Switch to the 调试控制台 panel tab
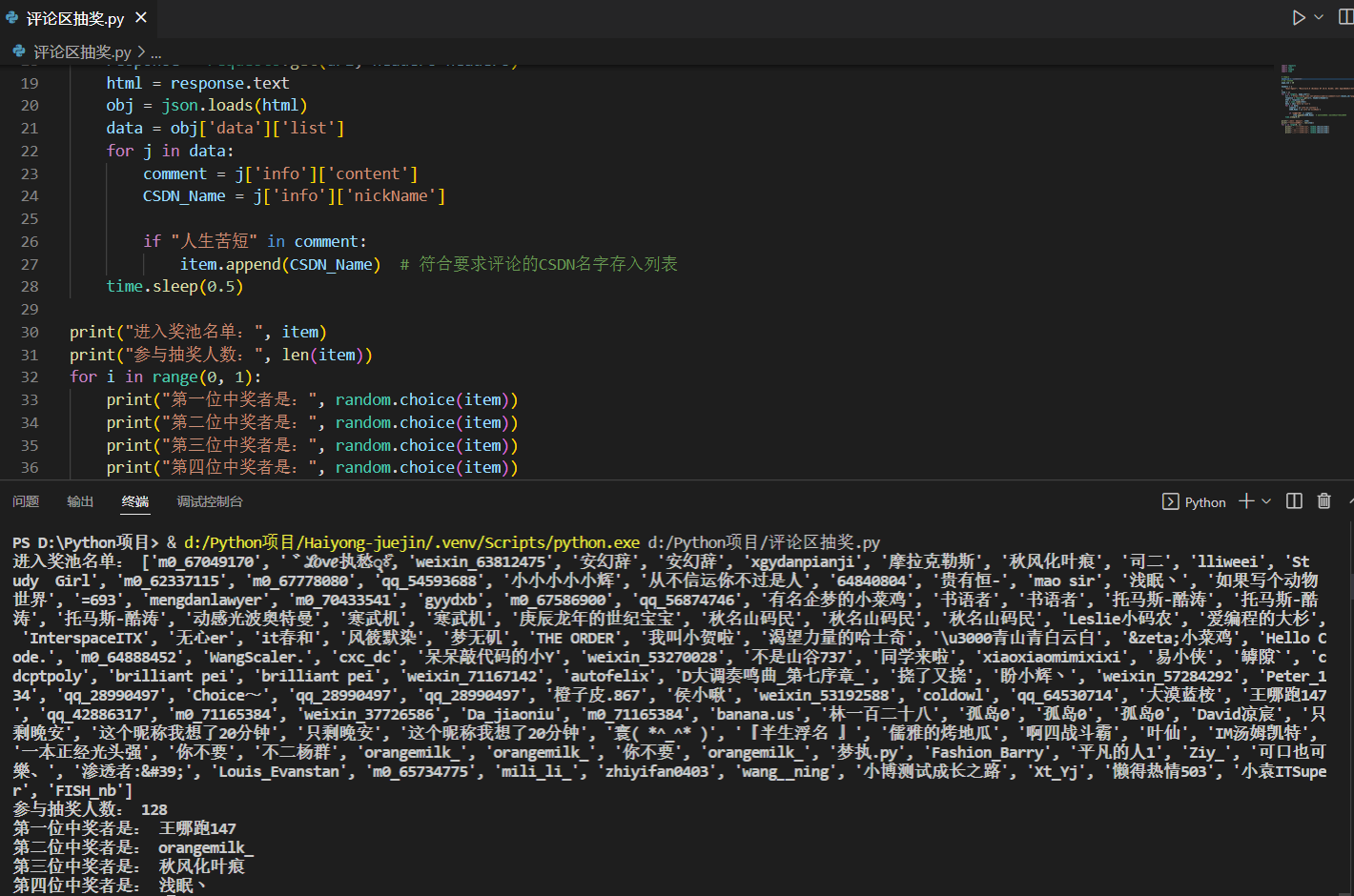Screen dimensions: 1354x896 click(210, 501)
